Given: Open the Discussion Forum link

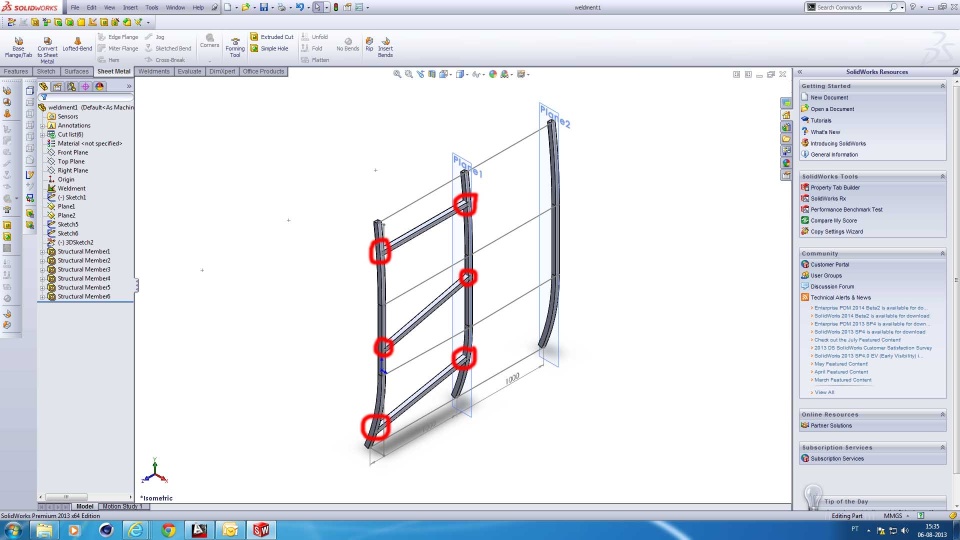Looking at the screenshot, I should 832,287.
